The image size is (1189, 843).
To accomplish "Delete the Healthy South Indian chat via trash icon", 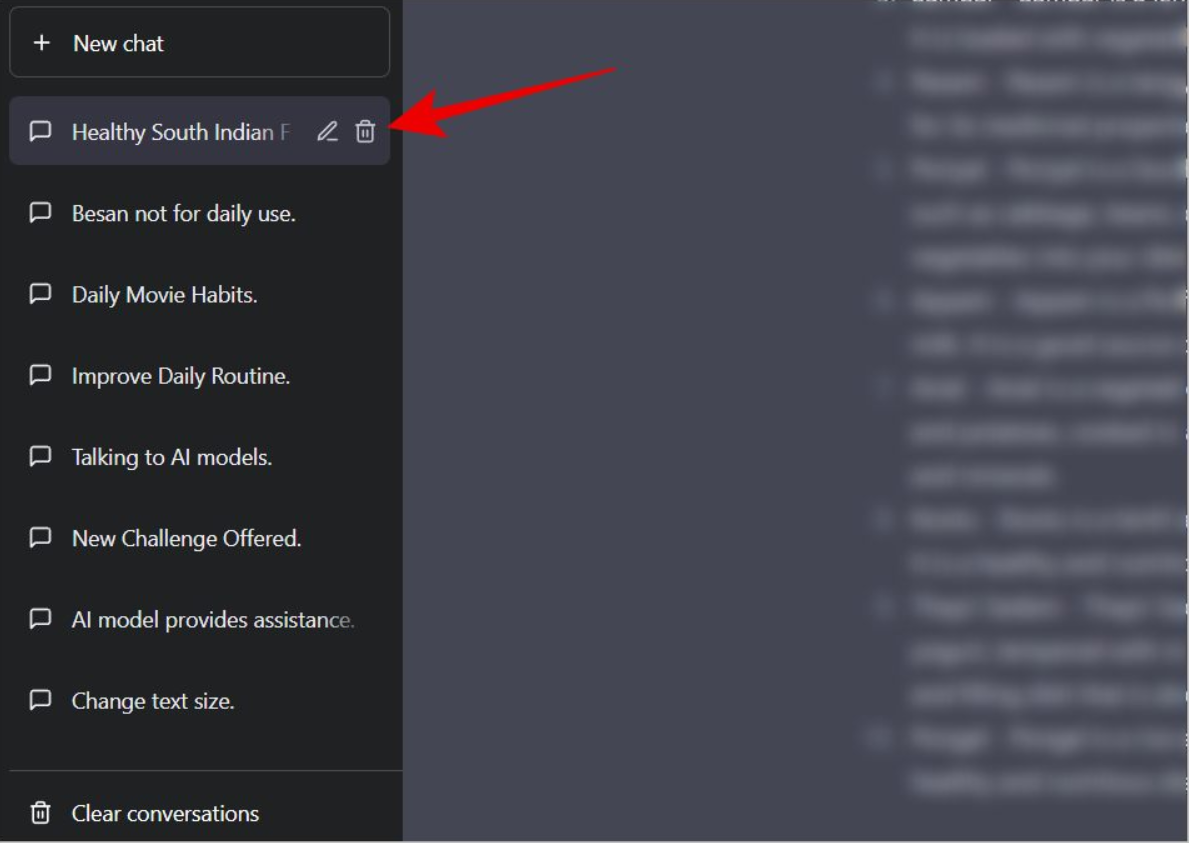I will point(365,131).
